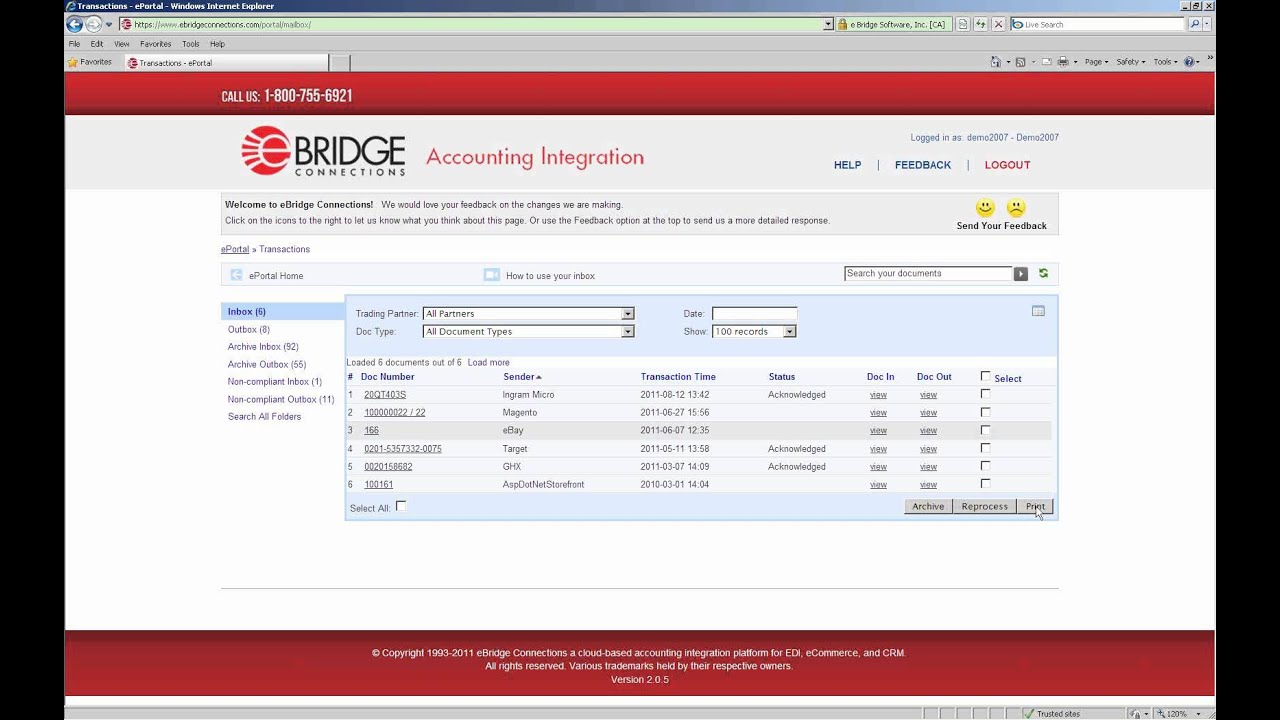
Task: Click in the Date filter field
Action: 754,314
